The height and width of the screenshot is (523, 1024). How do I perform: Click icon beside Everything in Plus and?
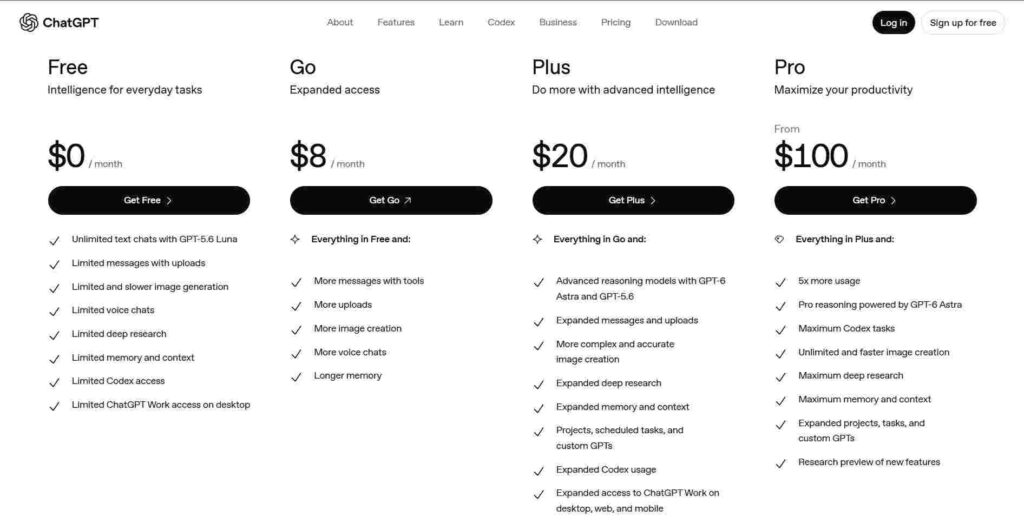point(780,240)
